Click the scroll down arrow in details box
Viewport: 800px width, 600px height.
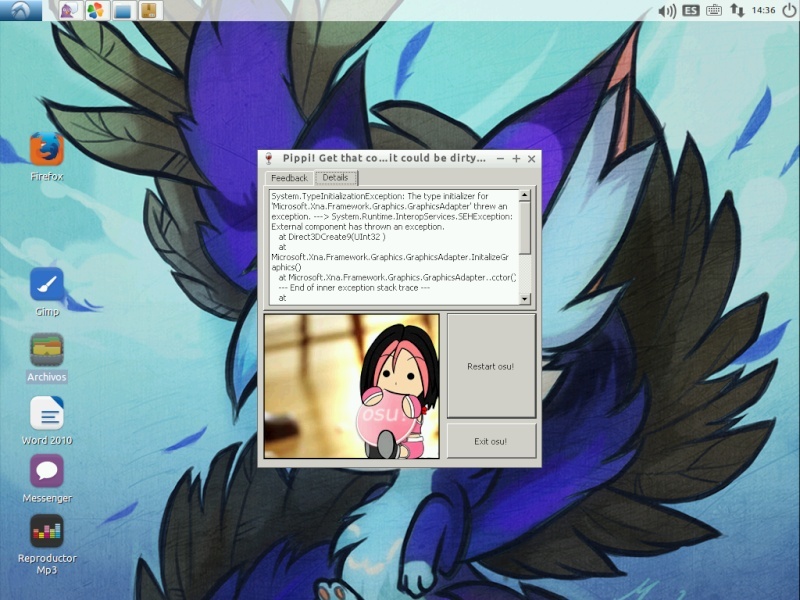point(524,299)
